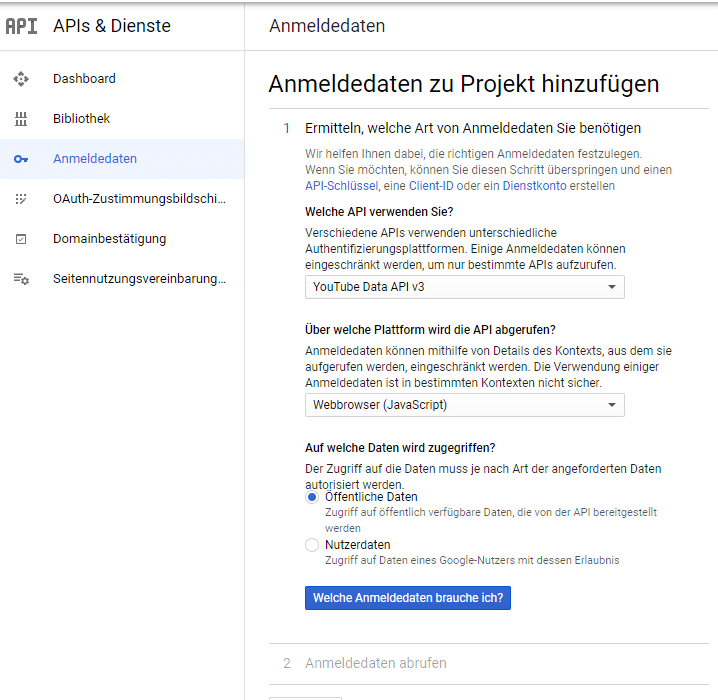Click 'Auf welche Daten wird zugegriffen?' label
The width and height of the screenshot is (718, 700).
pos(400,448)
